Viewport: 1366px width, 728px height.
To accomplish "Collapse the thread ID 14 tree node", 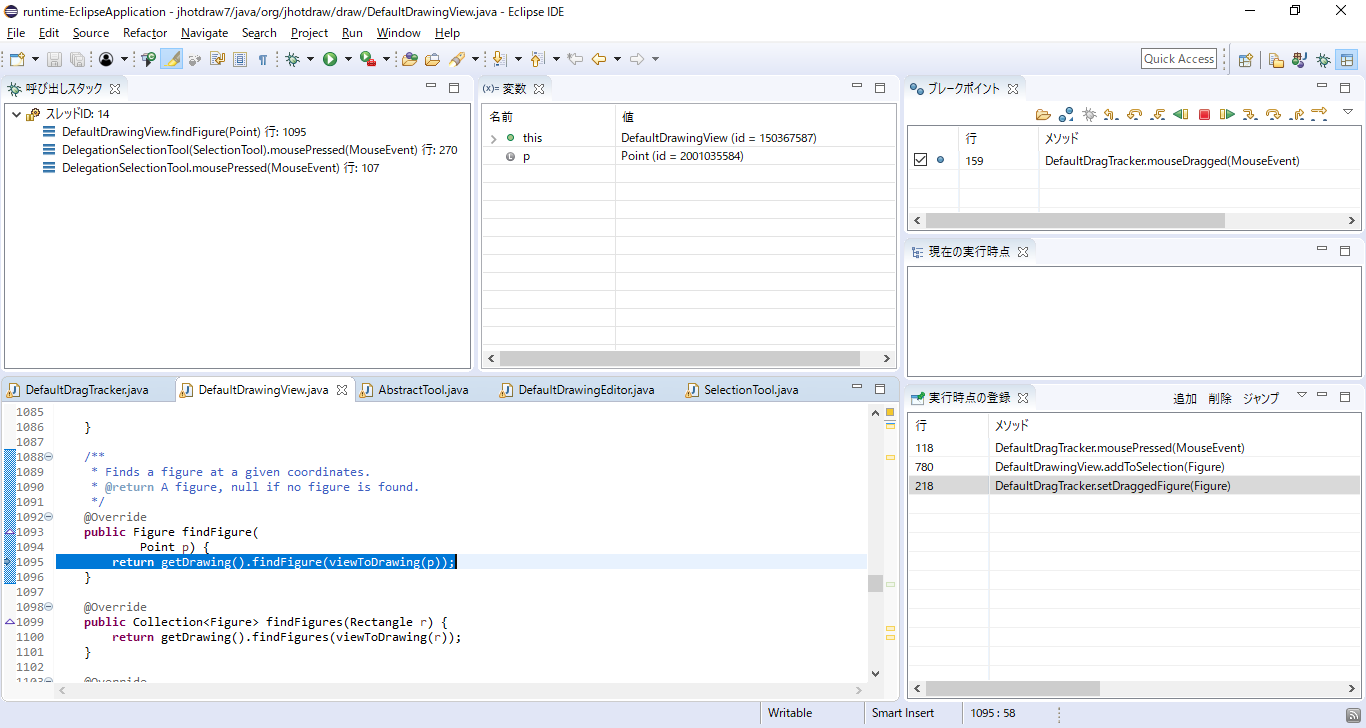I will 16,114.
